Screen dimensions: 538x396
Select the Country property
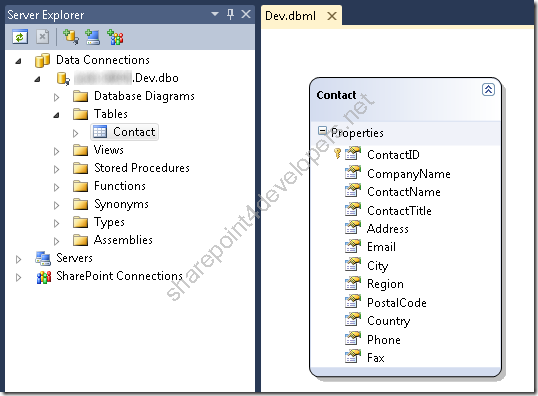click(389, 321)
